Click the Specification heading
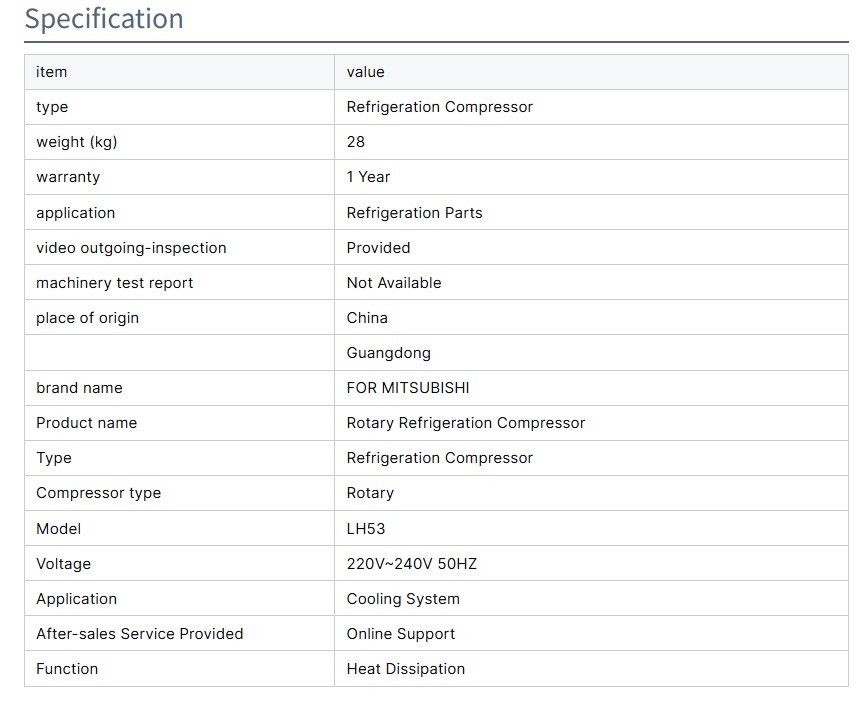Image resolution: width=866 pixels, height=704 pixels. [104, 19]
